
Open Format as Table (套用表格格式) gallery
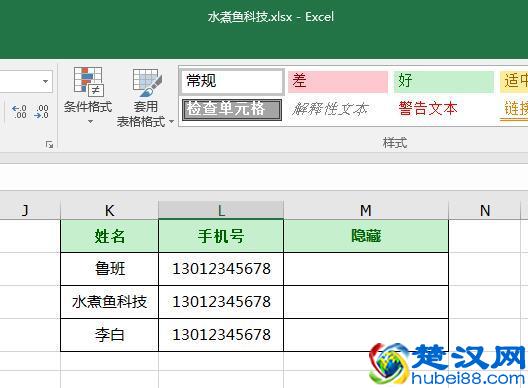[x=145, y=98]
